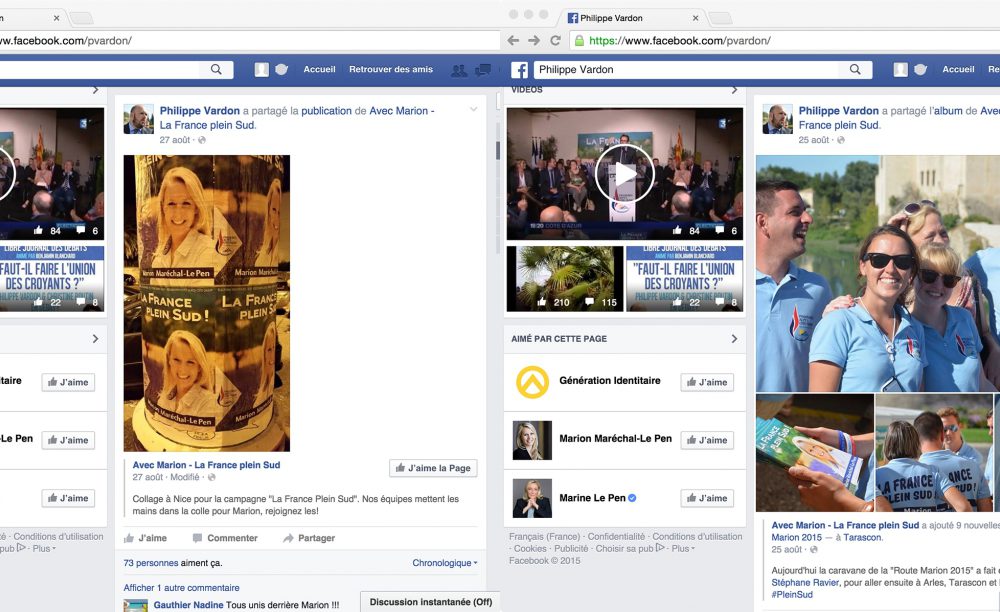Screen dimensions: 1000x612
Task: Go to Accueil in left window
Action: point(320,69)
